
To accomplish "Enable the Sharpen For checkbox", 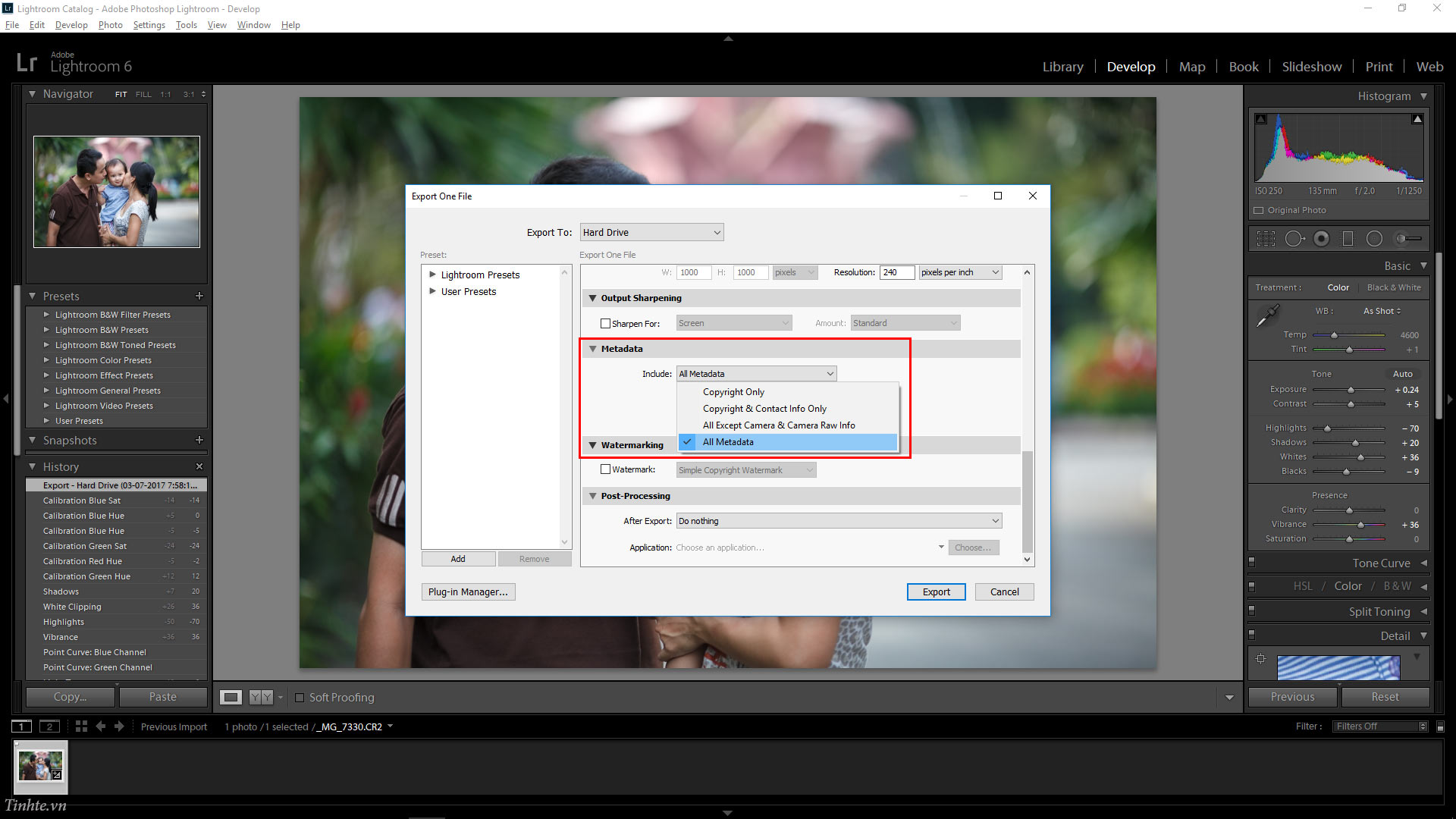I will [x=605, y=324].
